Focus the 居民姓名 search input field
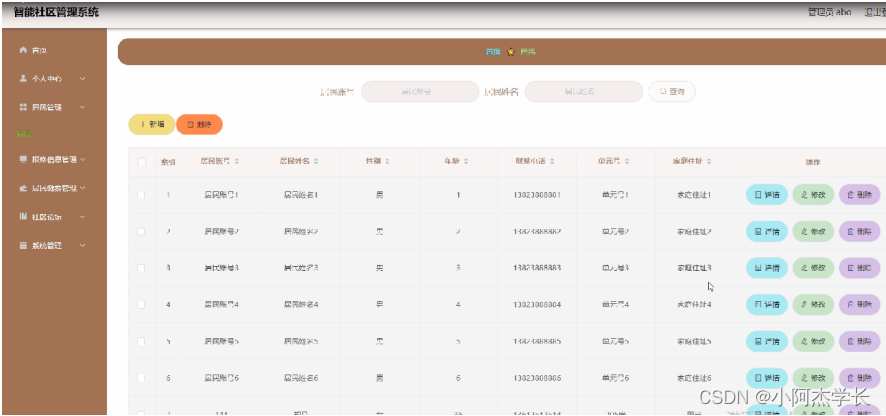The width and height of the screenshot is (886, 416). 584,91
